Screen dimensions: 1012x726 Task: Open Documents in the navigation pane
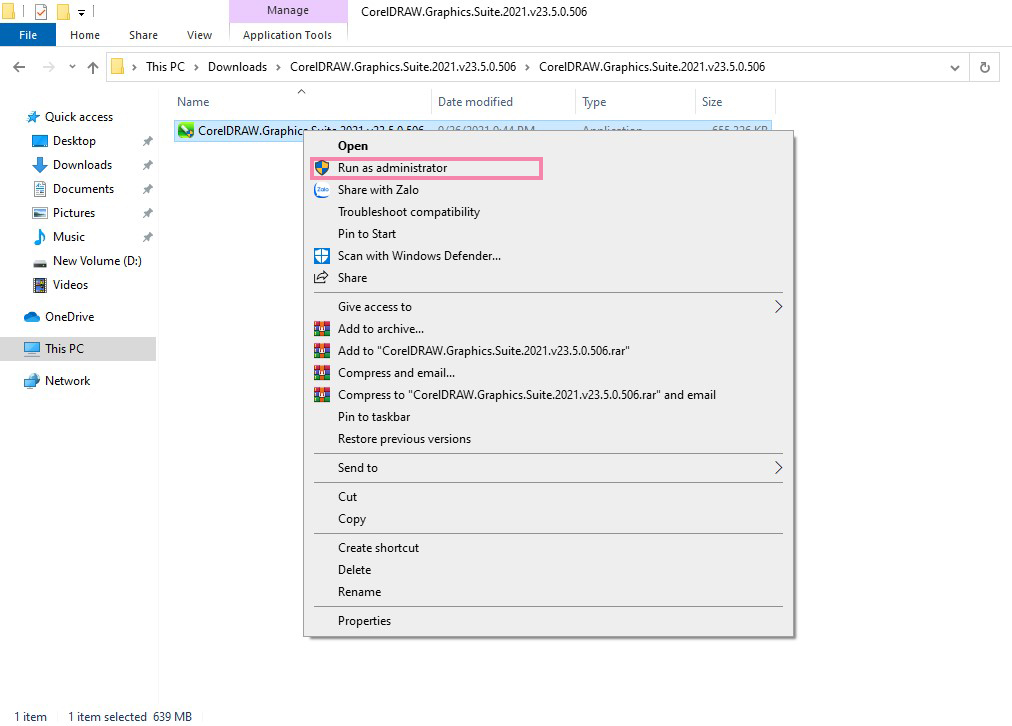(83, 188)
